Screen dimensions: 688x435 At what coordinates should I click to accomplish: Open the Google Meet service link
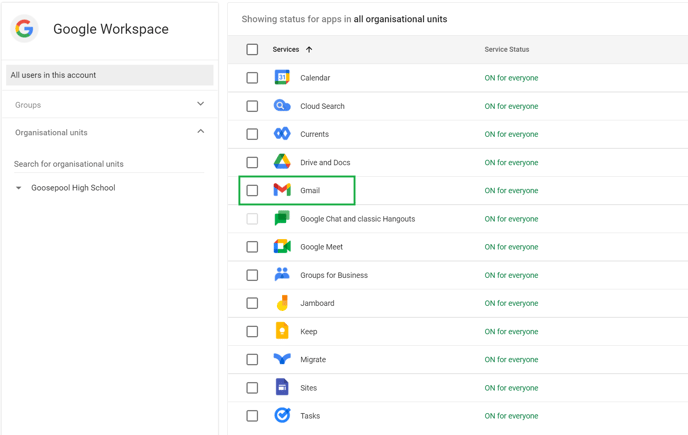coord(321,247)
